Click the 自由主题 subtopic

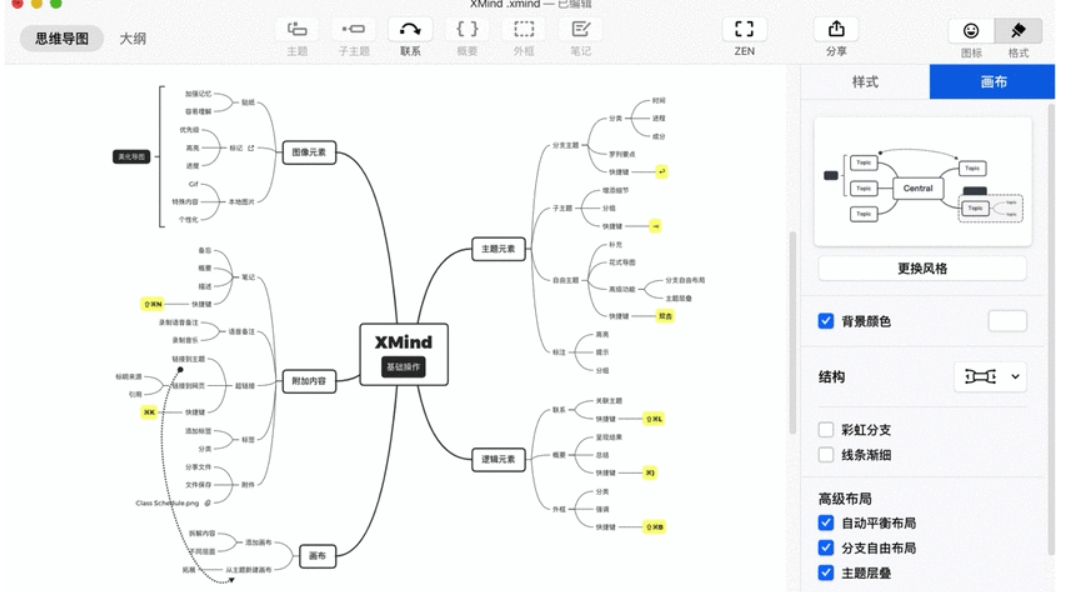(x=566, y=280)
